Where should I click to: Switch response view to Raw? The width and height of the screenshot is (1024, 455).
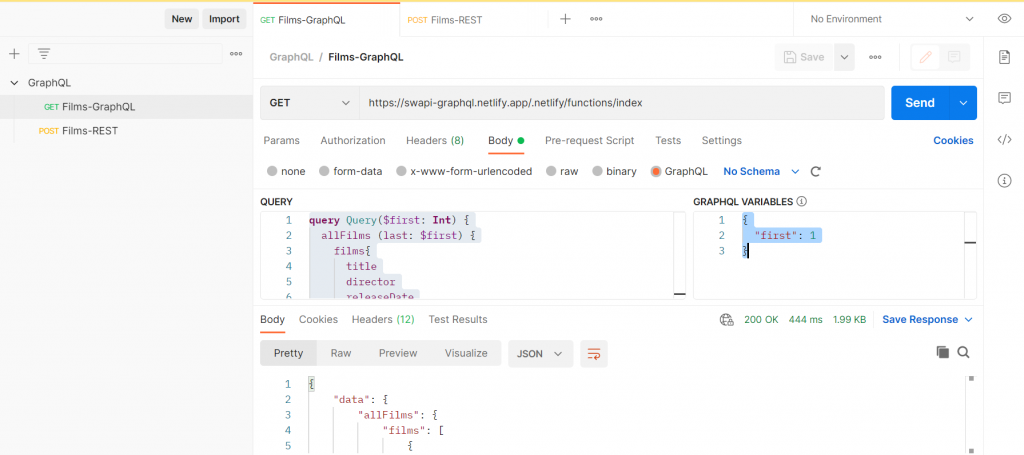(x=341, y=353)
